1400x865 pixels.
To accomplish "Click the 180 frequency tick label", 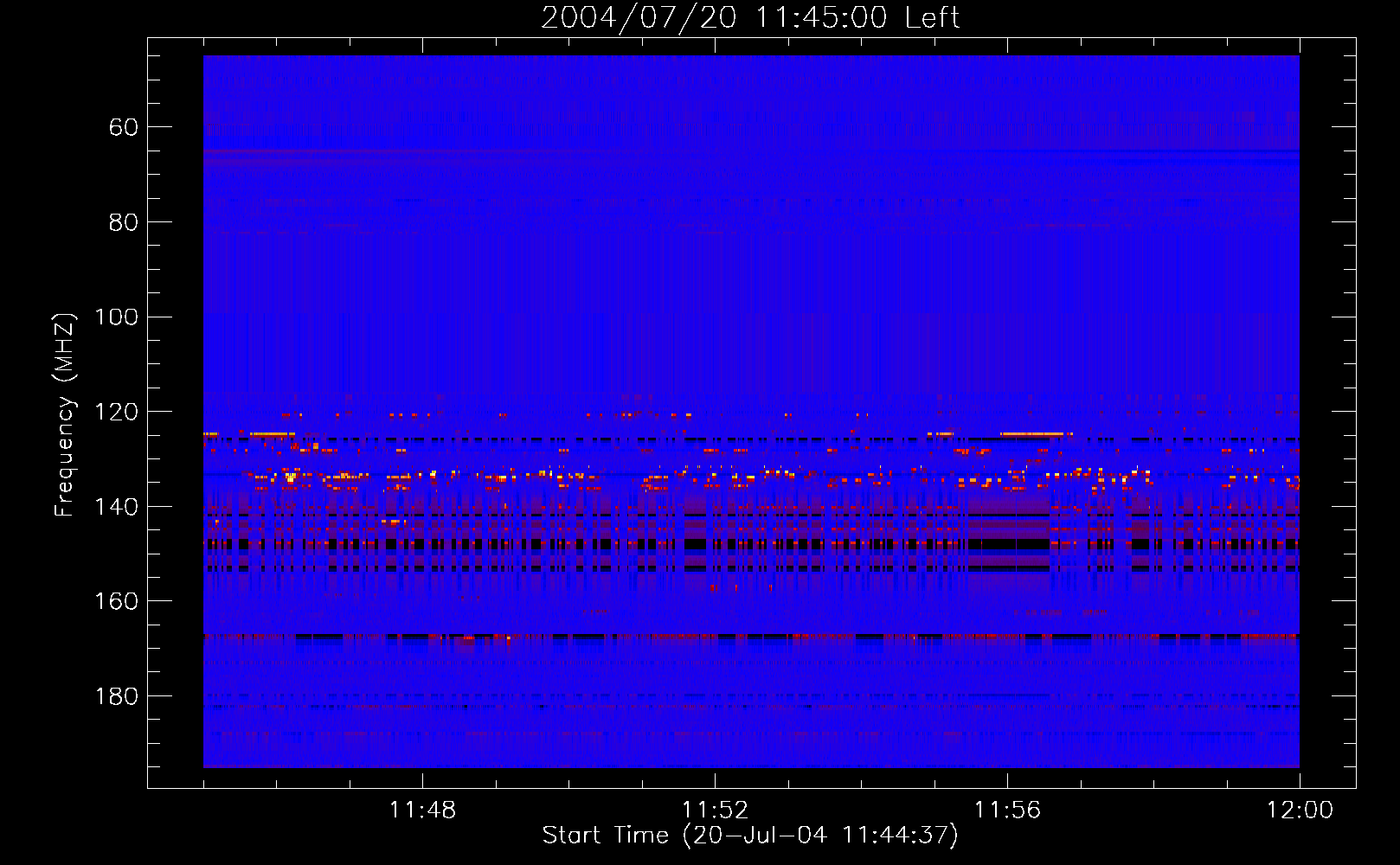I will coord(116,696).
